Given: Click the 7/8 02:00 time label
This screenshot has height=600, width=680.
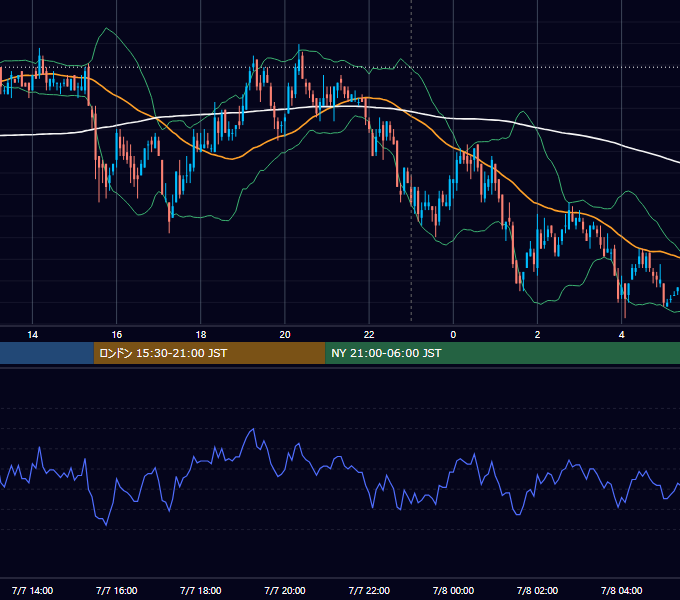Looking at the screenshot, I should point(537,590).
